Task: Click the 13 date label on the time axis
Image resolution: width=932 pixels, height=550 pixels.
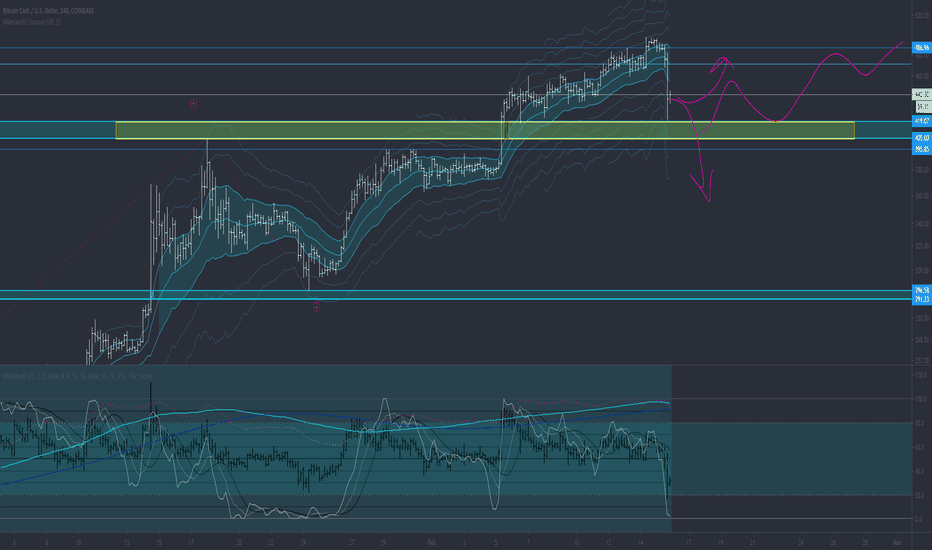Action: point(127,542)
